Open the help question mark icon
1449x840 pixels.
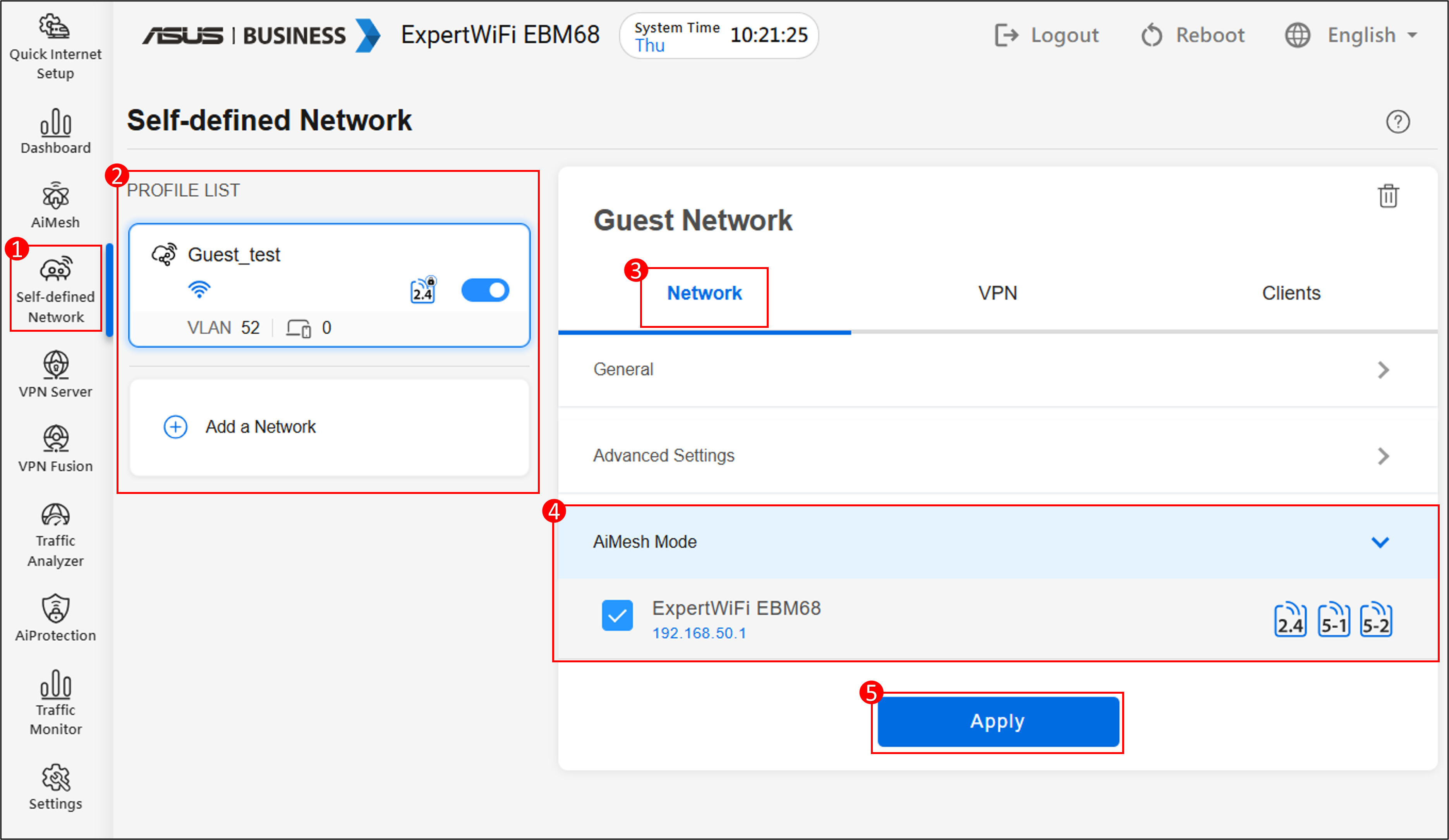pyautogui.click(x=1397, y=122)
